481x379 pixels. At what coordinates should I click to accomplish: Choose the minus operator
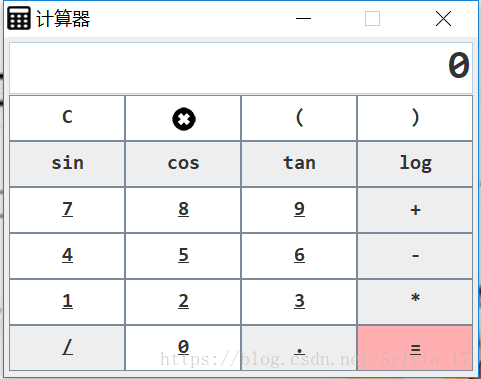[x=415, y=256]
